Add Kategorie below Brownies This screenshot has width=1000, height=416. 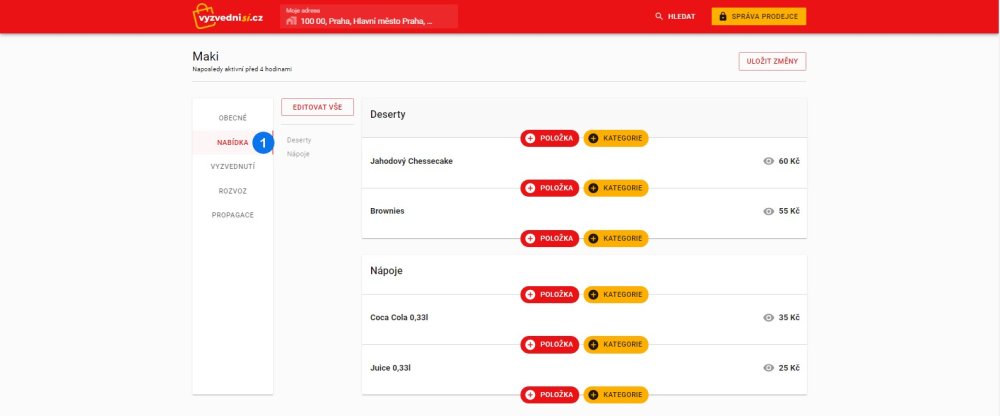coord(615,239)
